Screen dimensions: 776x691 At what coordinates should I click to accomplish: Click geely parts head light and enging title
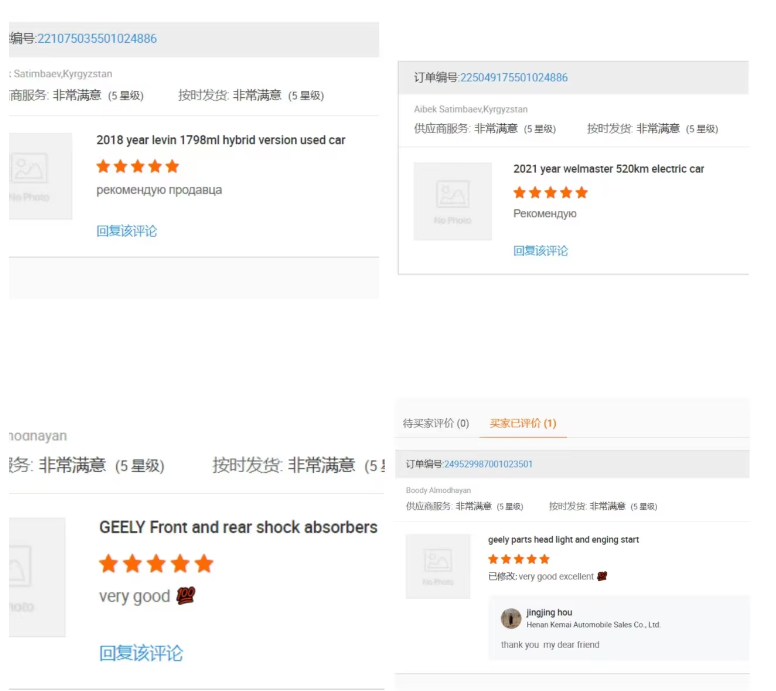(563, 540)
